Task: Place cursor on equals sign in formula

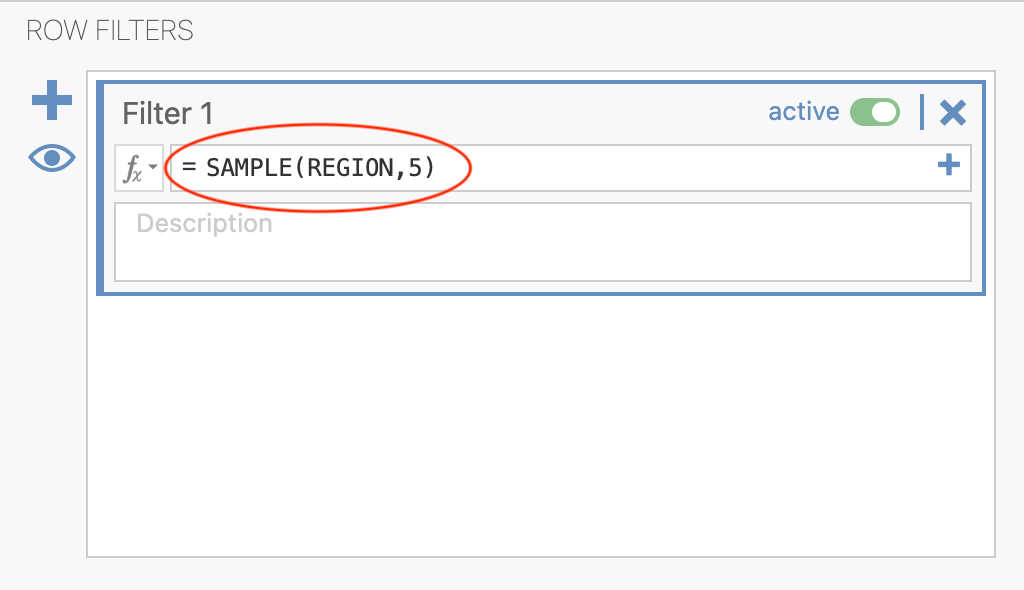Action: point(189,168)
